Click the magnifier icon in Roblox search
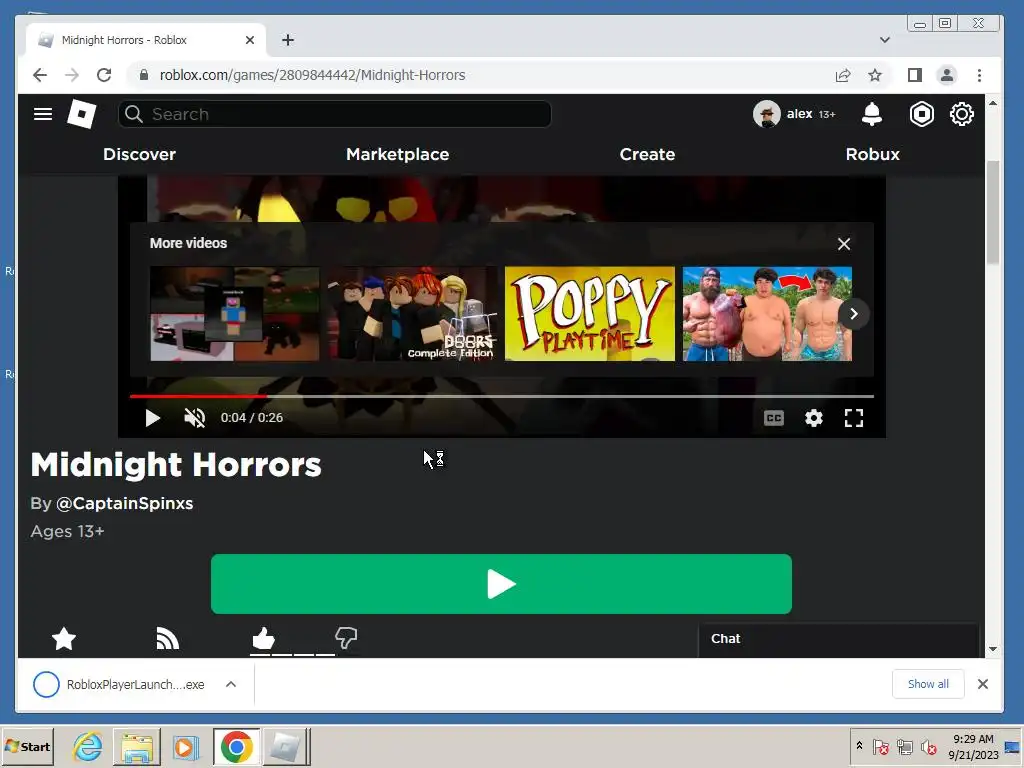This screenshot has height=768, width=1024. pos(134,114)
